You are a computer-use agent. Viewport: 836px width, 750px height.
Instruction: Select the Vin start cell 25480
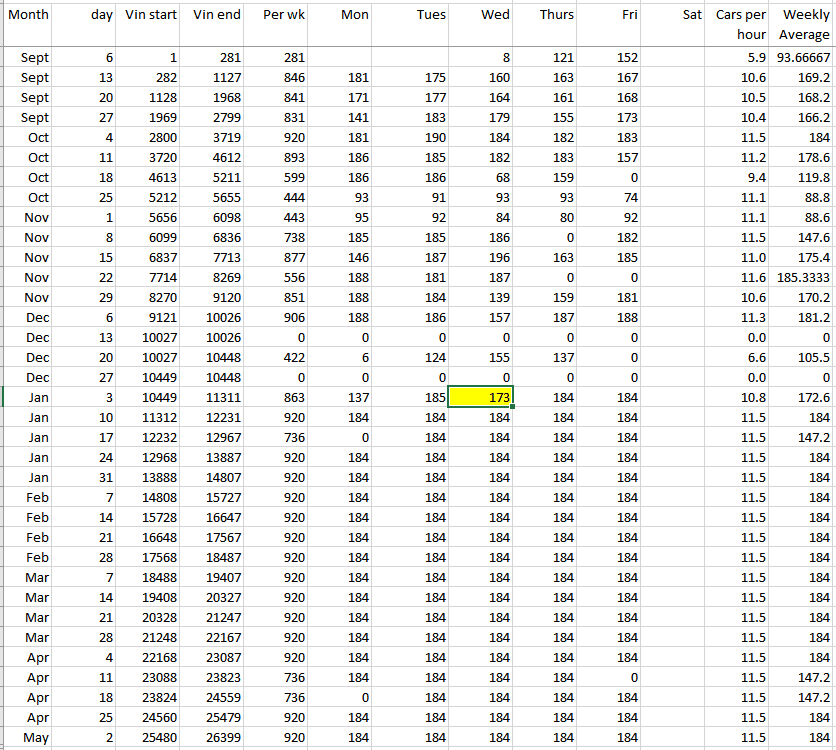point(151,738)
